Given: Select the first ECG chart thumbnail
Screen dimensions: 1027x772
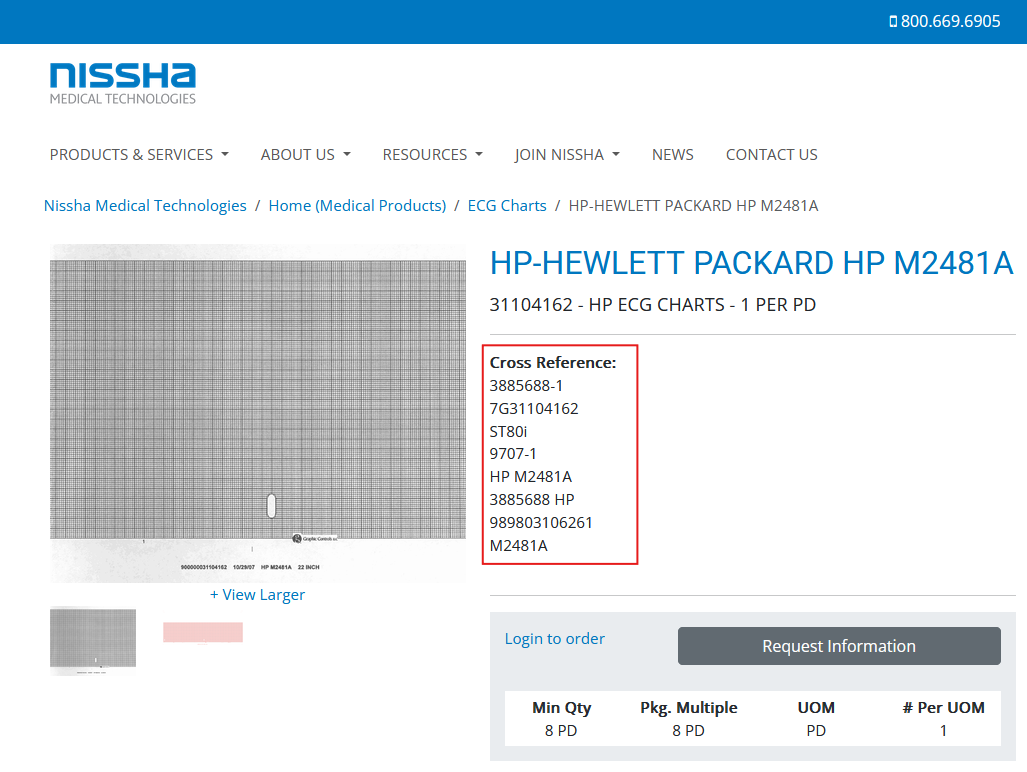Looking at the screenshot, I should coord(93,641).
